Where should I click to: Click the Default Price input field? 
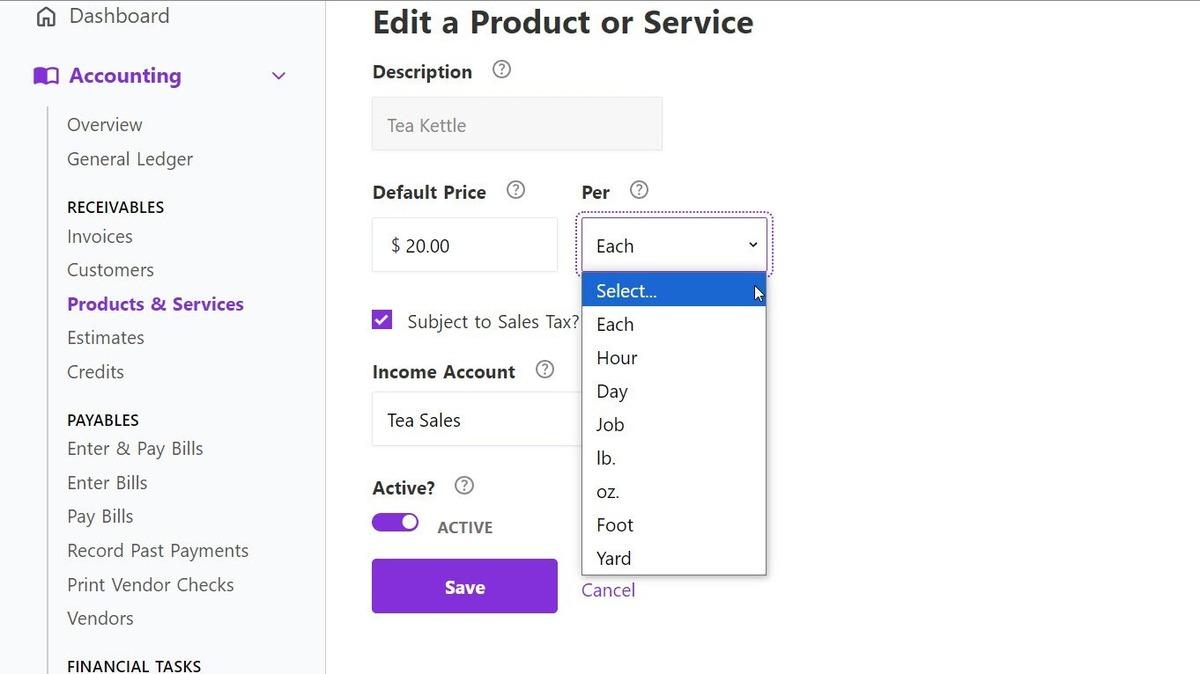tap(465, 245)
